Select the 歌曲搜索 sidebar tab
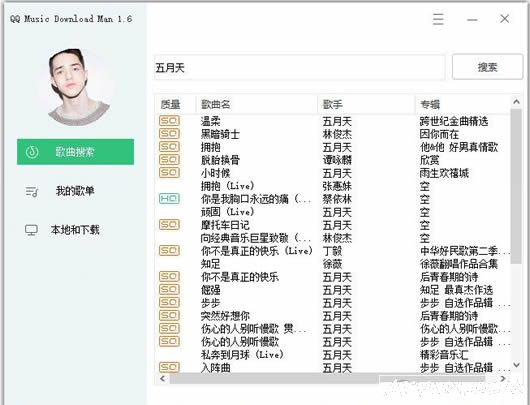The width and height of the screenshot is (530, 405). [75, 152]
